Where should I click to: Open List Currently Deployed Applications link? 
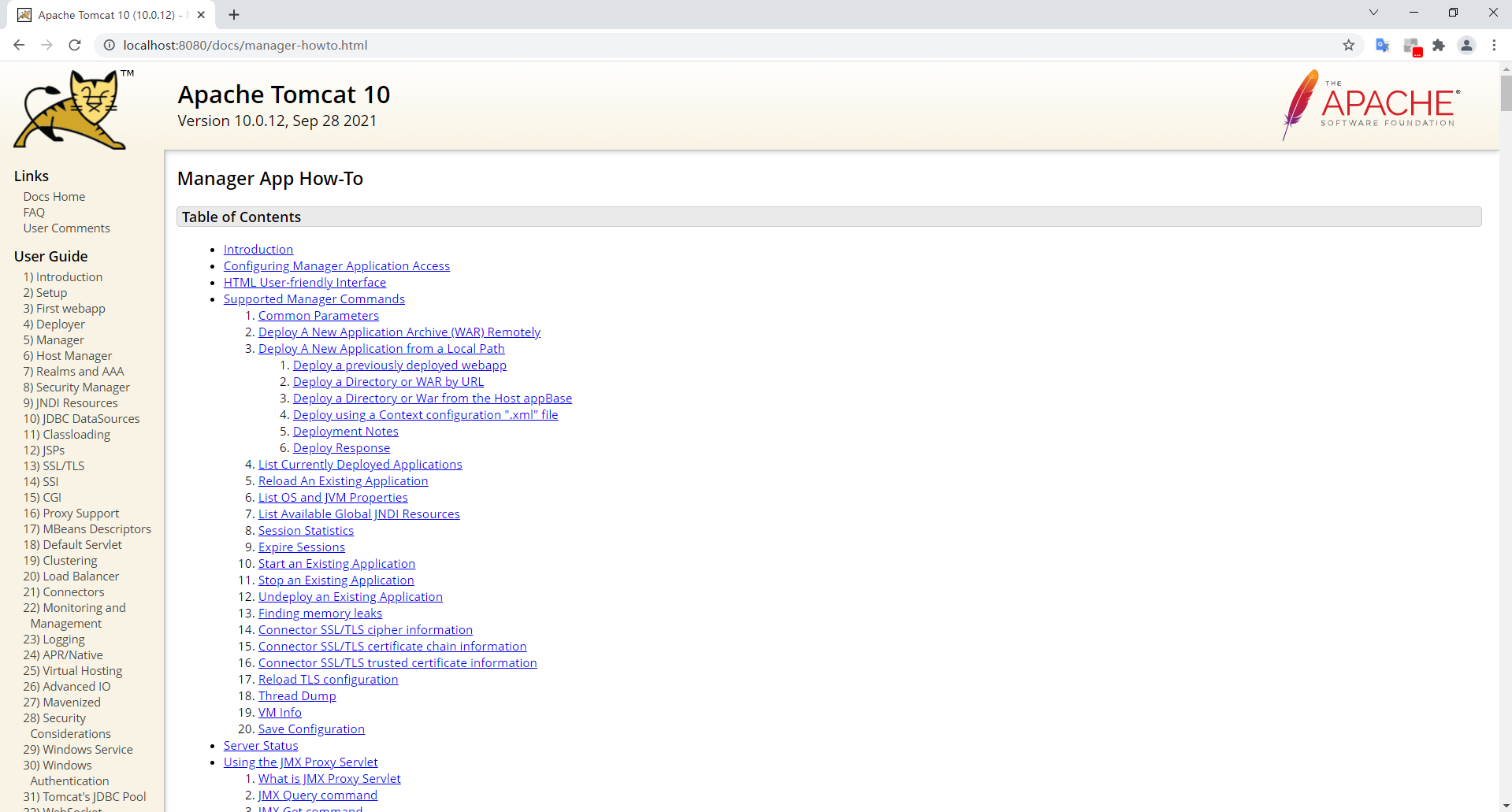(360, 465)
